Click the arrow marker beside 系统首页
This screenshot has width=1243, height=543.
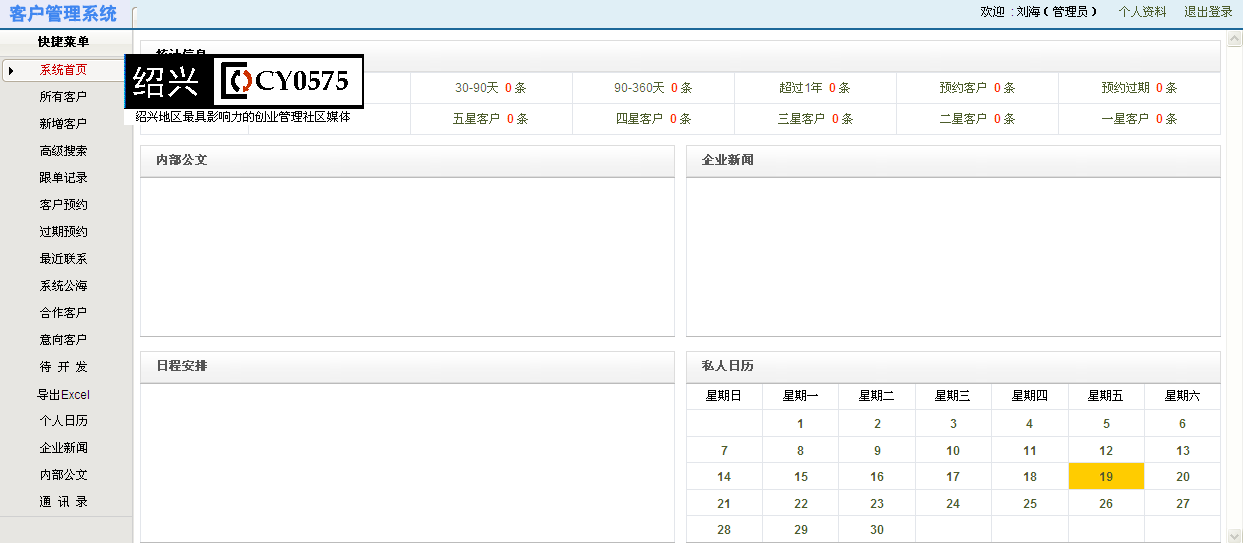pos(11,70)
